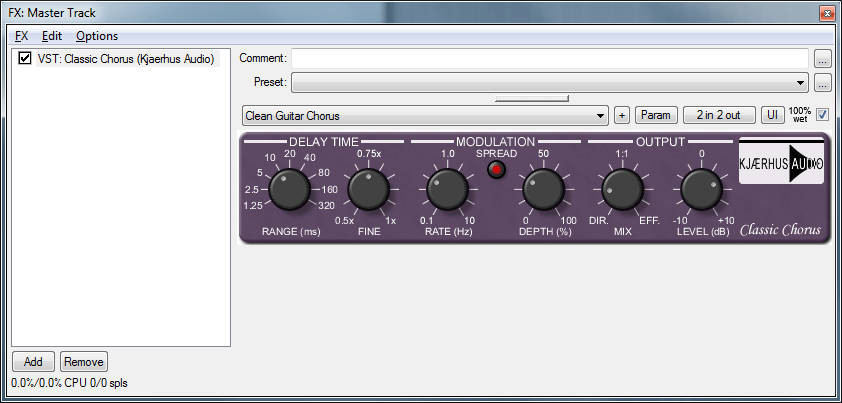Click the RANGE (ms) delay time knob

pyautogui.click(x=289, y=189)
